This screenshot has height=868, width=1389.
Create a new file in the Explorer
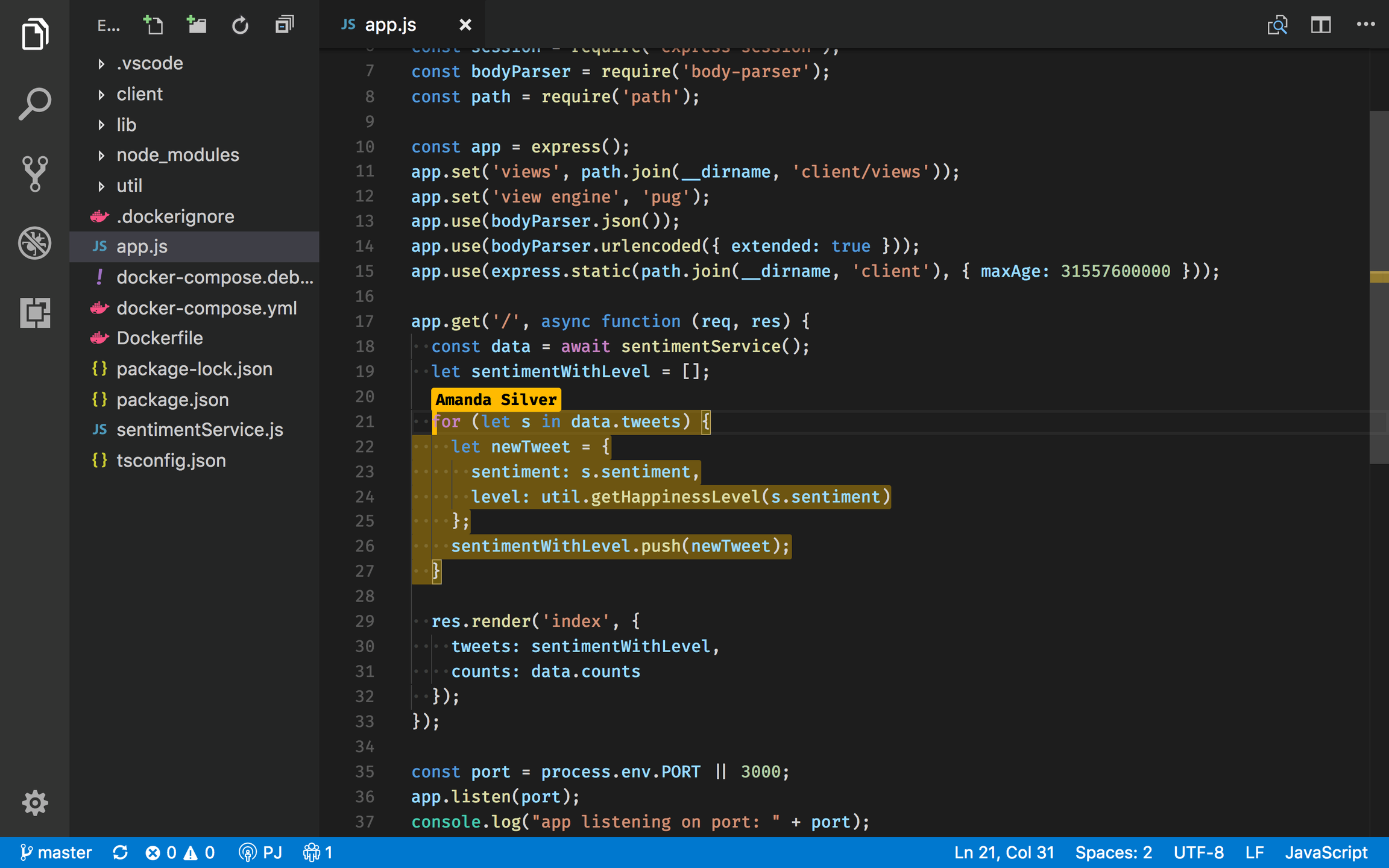pyautogui.click(x=154, y=25)
